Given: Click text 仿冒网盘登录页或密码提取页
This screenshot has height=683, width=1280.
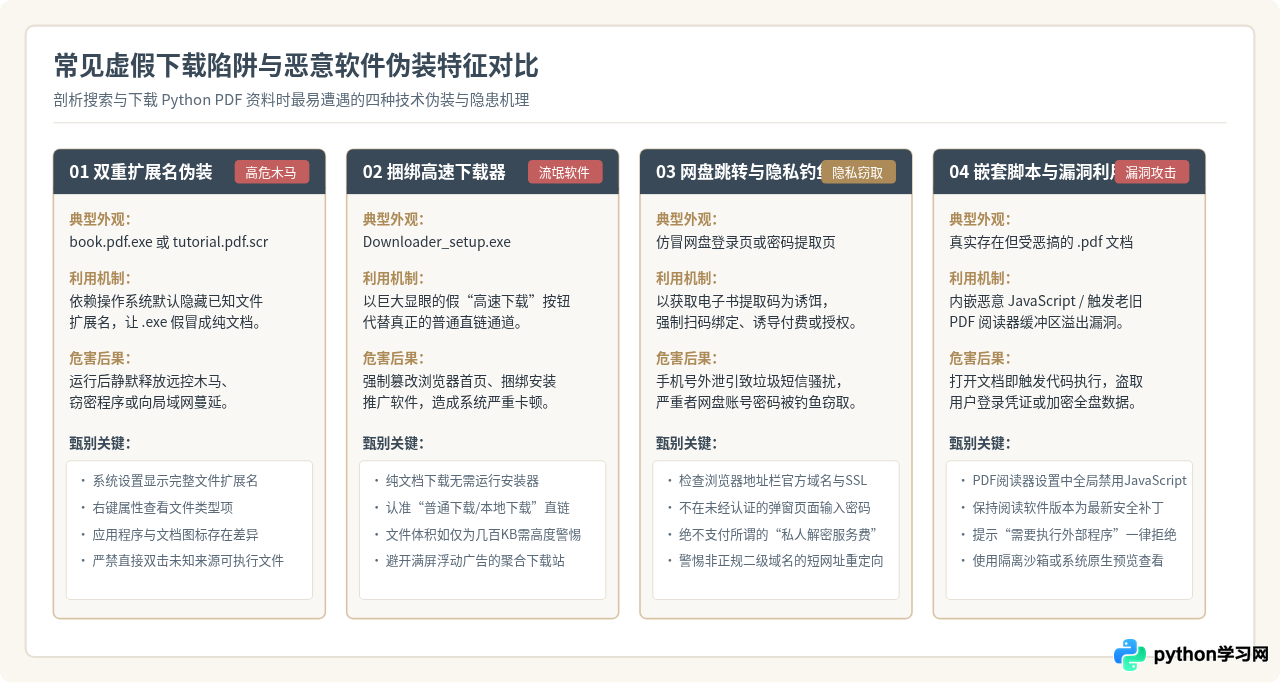Looking at the screenshot, I should point(746,242).
